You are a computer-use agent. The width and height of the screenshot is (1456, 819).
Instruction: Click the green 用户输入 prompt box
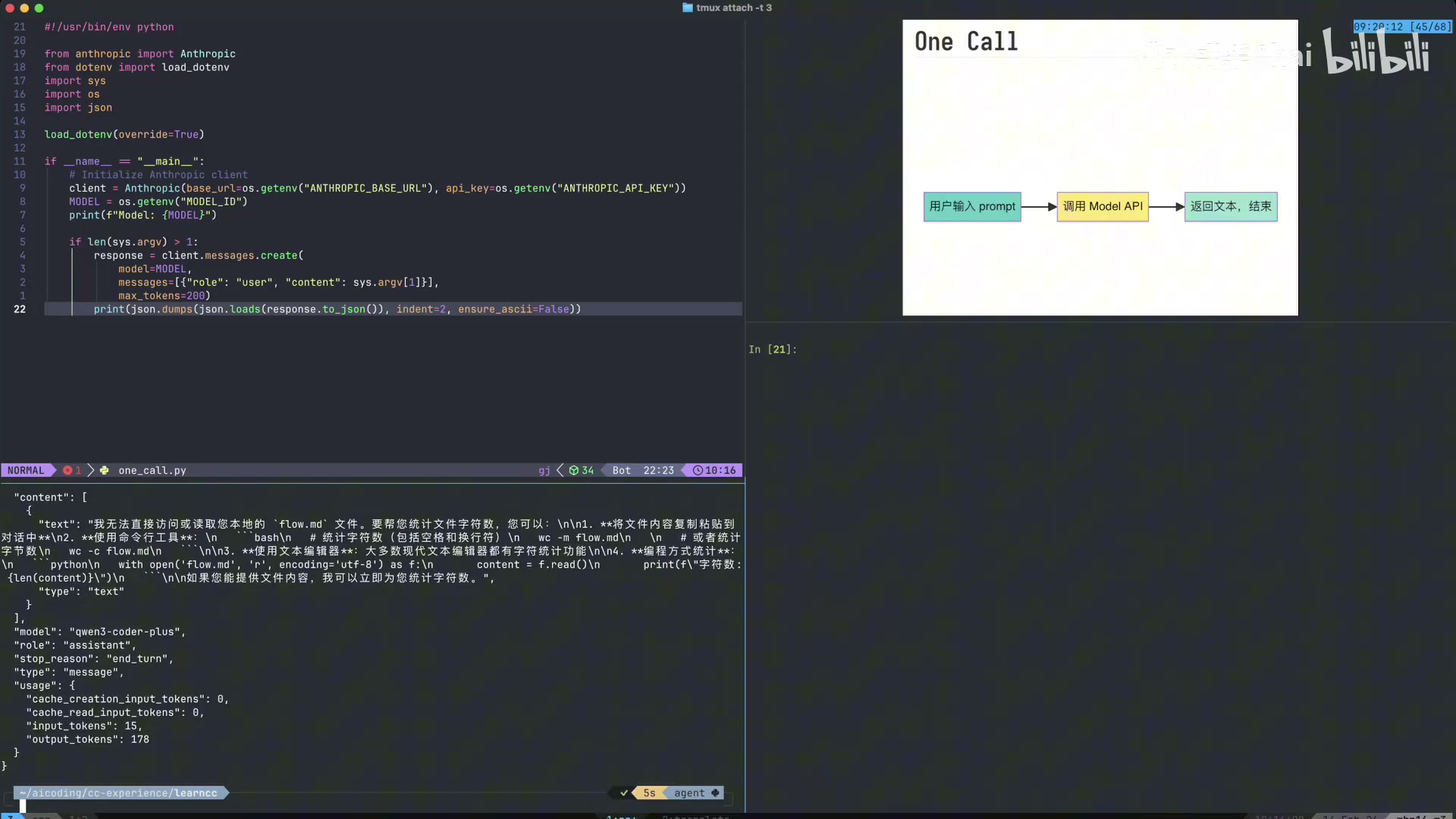tap(972, 206)
